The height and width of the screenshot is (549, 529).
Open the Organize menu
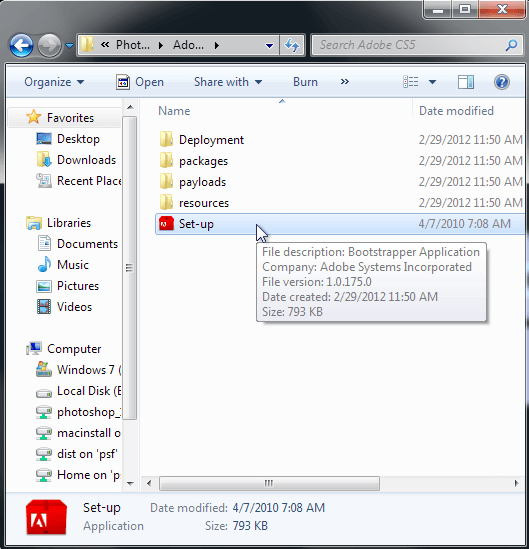[x=54, y=82]
